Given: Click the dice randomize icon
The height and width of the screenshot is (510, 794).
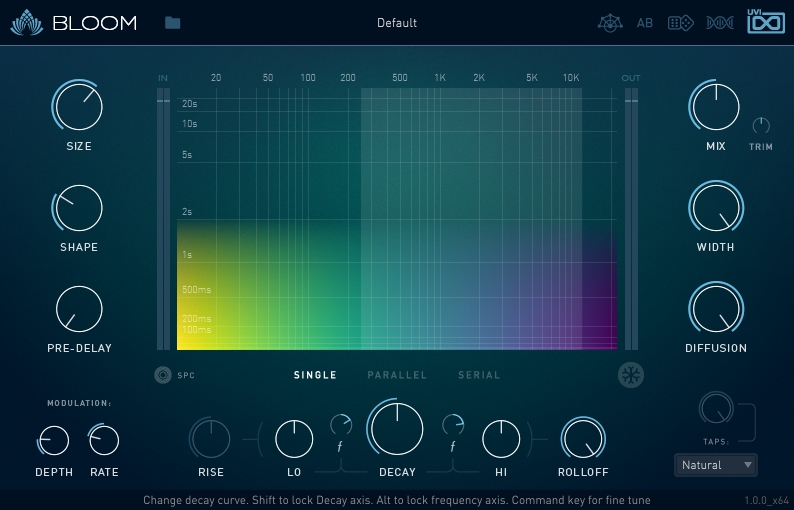Looking at the screenshot, I should pyautogui.click(x=681, y=23).
